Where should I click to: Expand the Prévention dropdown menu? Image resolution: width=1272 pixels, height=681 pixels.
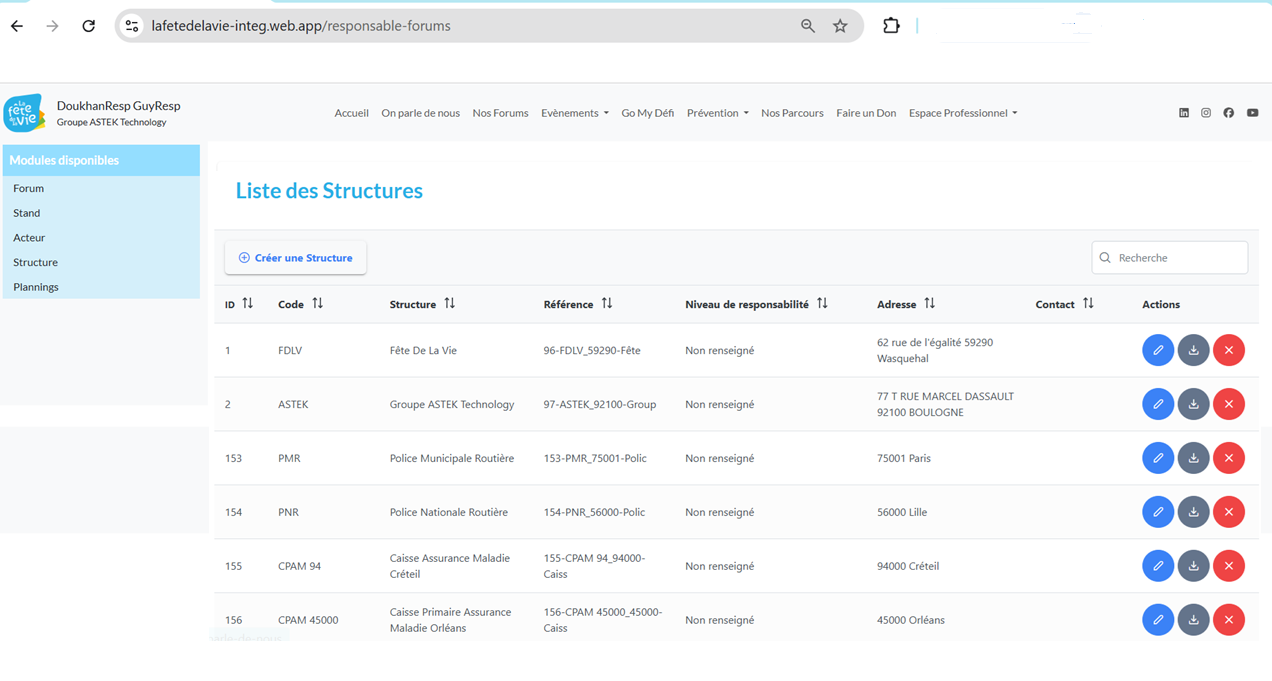(x=717, y=113)
